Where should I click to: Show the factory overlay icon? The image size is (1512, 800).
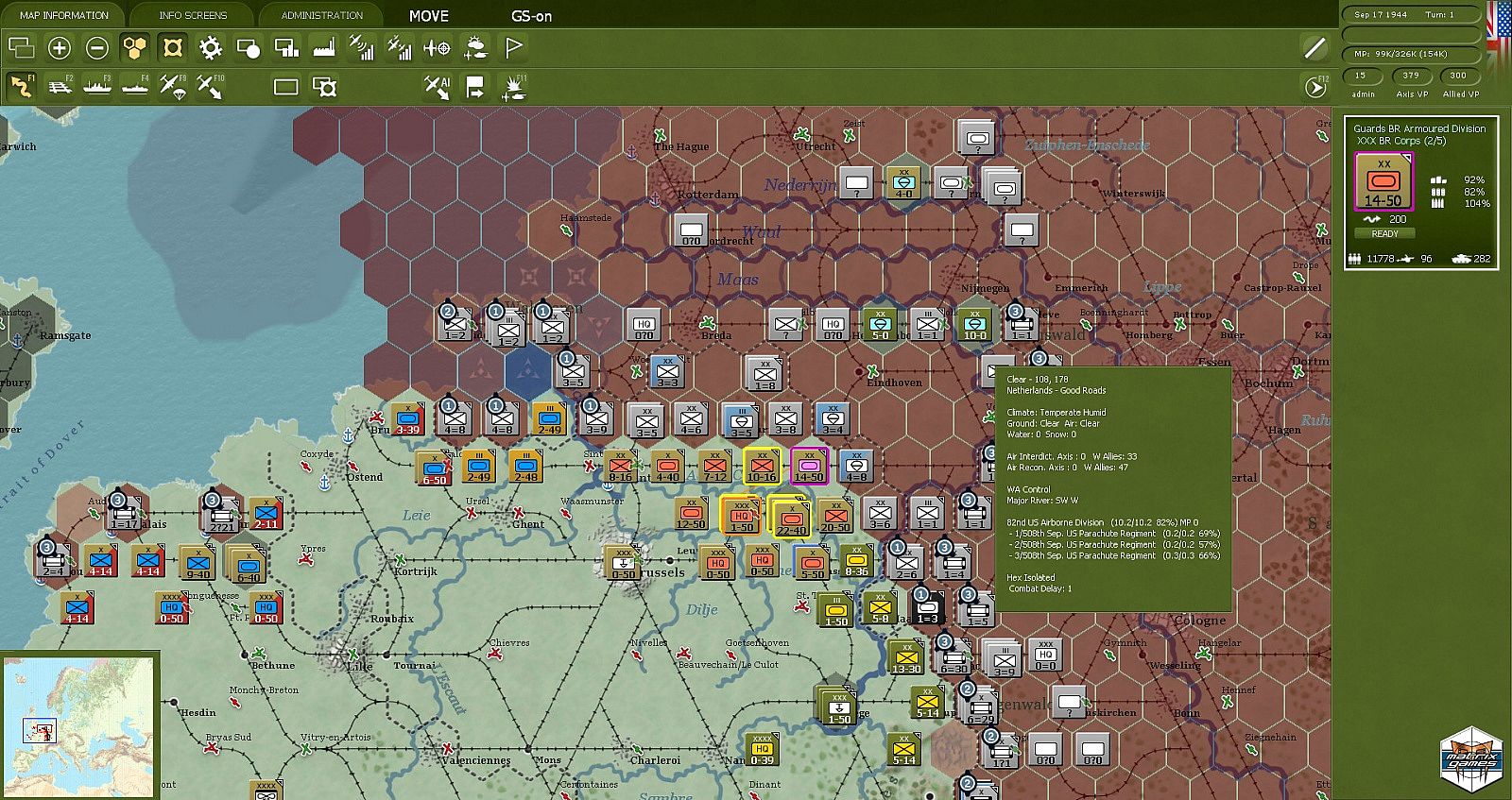coord(324,47)
